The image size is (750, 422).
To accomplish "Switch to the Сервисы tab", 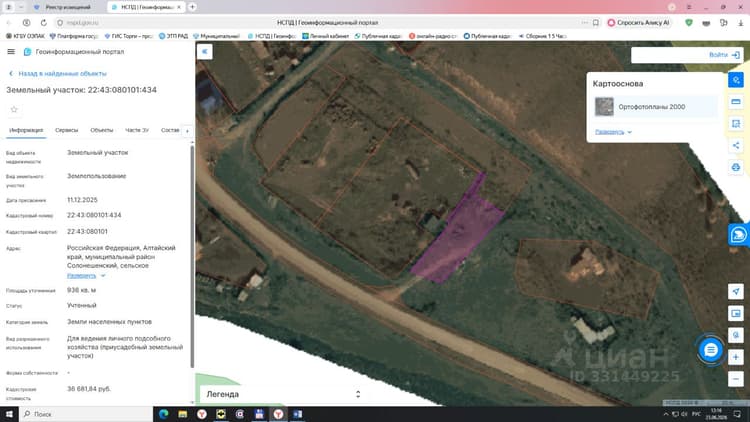I will 66,130.
